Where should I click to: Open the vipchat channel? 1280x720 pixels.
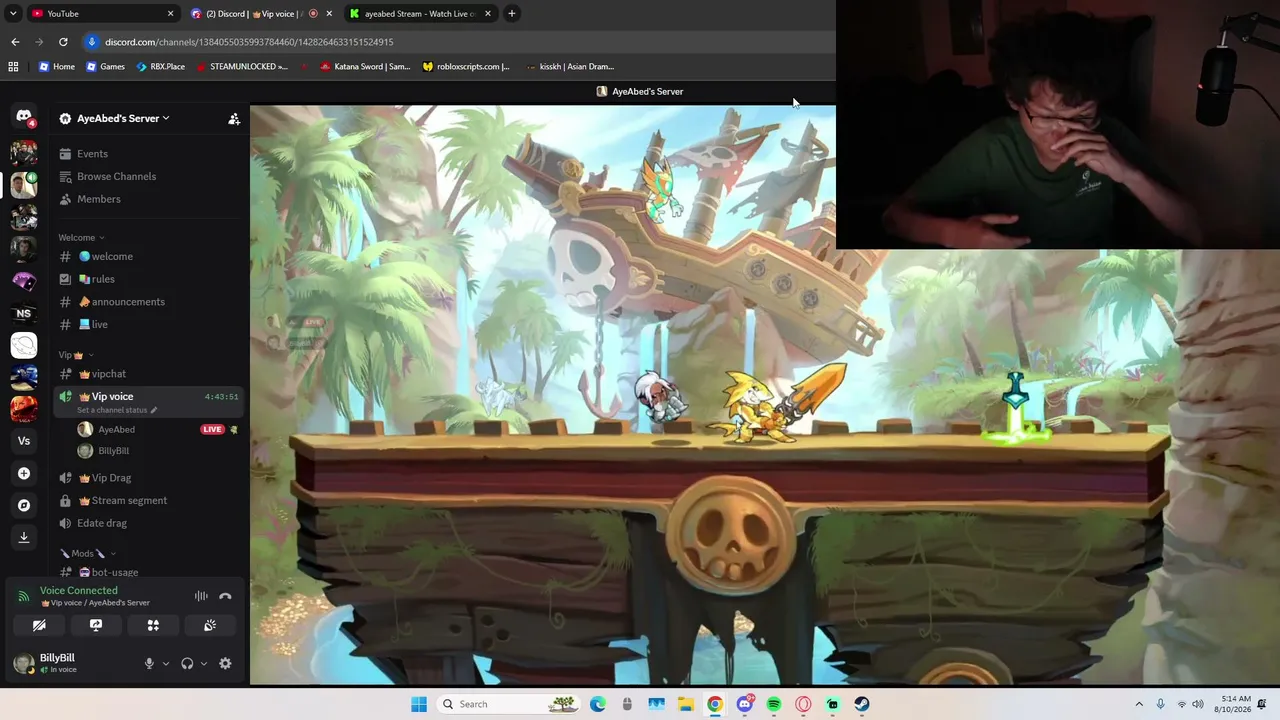tap(149, 374)
